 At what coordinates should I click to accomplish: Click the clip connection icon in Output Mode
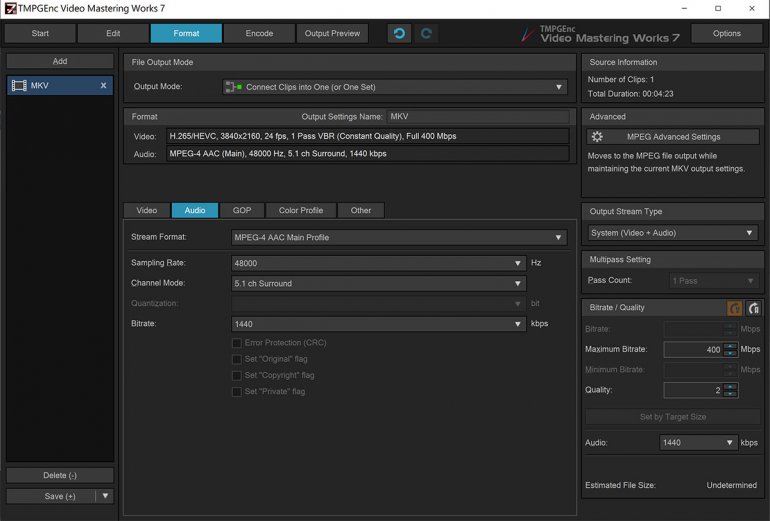(x=233, y=87)
